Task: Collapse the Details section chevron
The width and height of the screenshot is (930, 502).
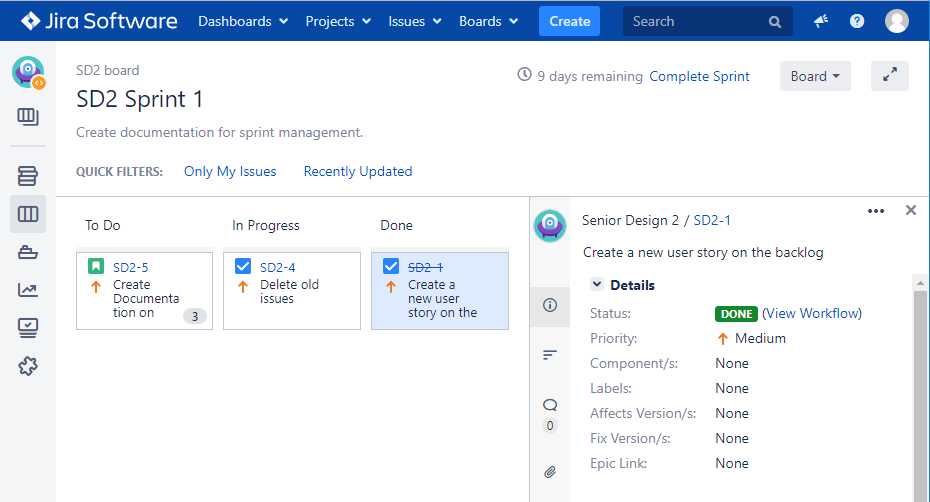Action: click(597, 284)
